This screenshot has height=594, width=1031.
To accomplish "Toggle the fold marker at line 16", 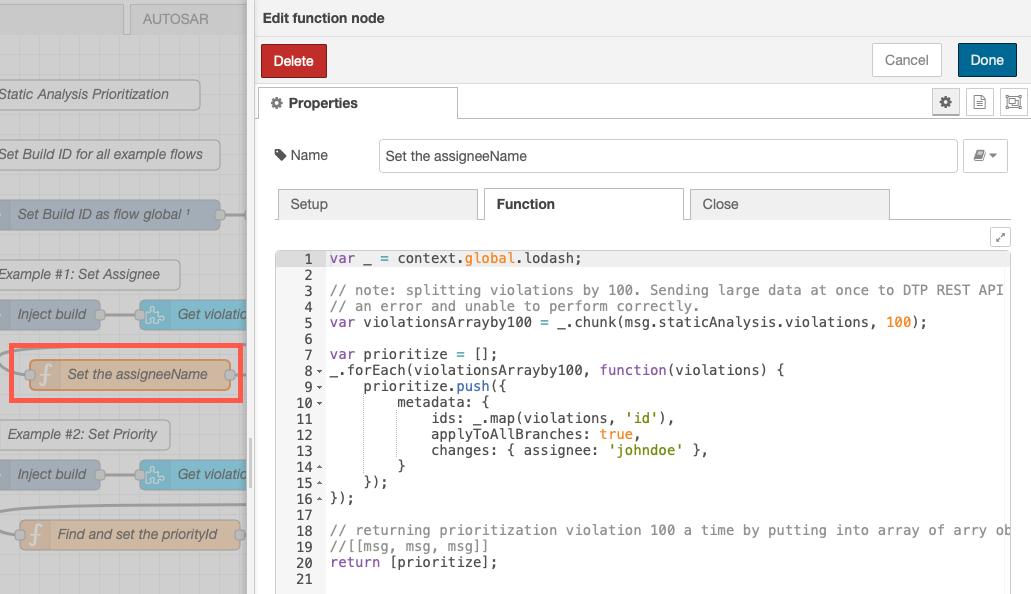I will point(320,499).
